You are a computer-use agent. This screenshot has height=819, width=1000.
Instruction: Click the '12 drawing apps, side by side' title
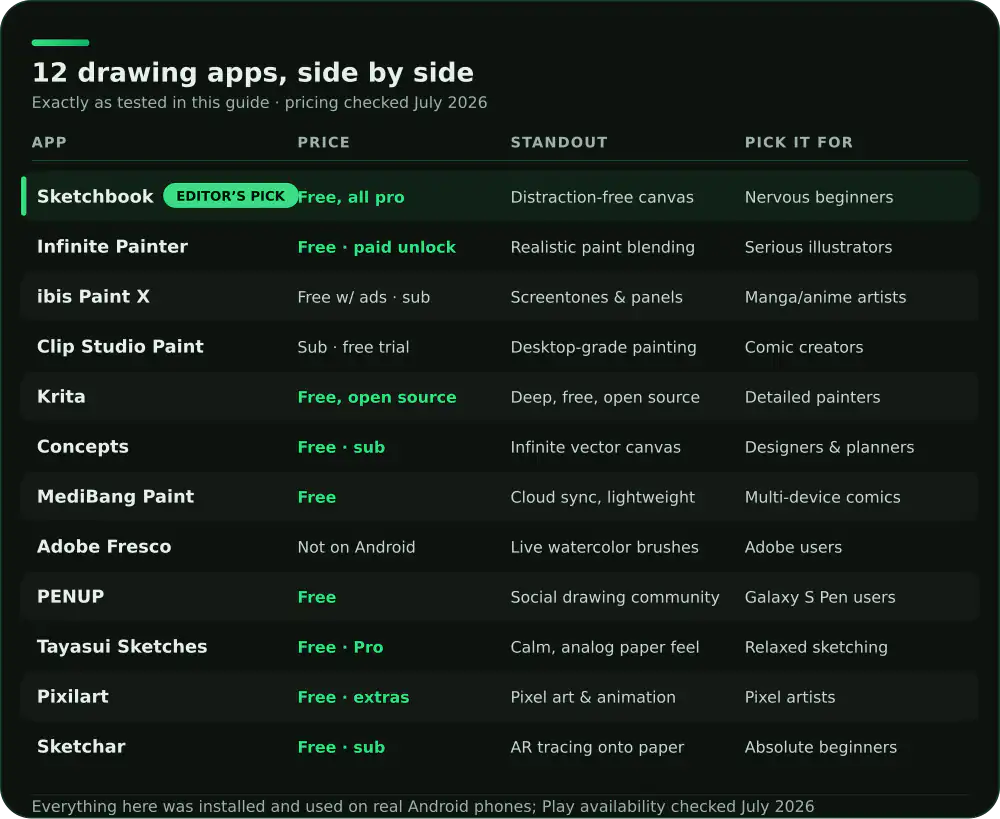(x=253, y=73)
